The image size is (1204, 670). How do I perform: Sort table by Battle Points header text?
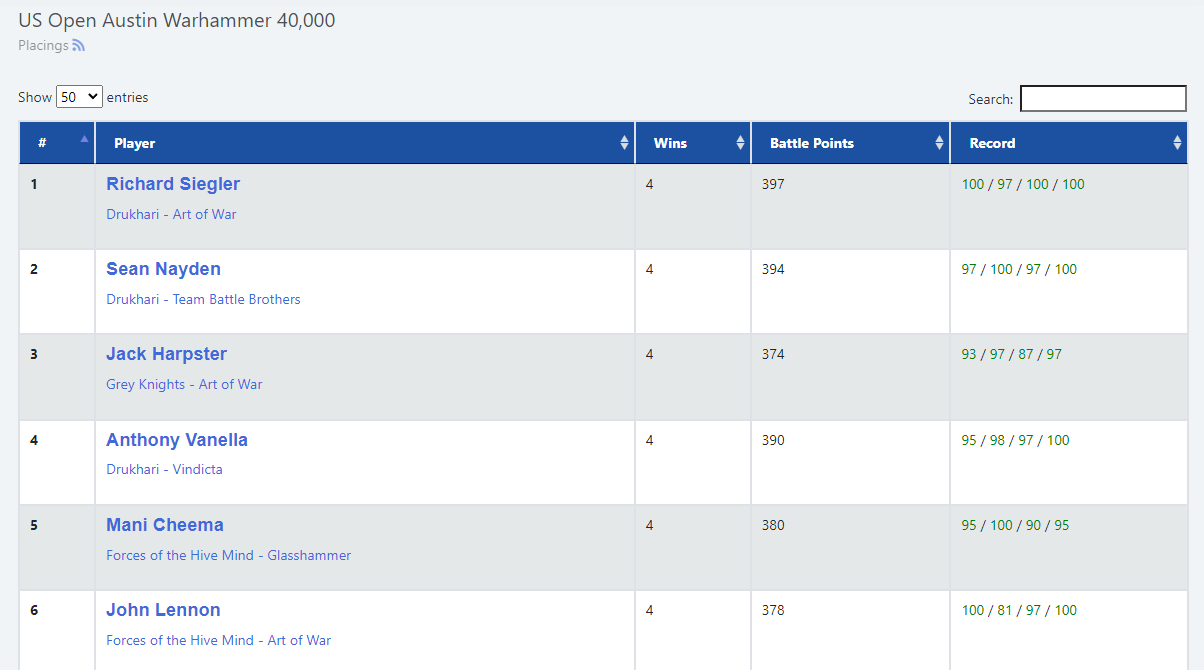pyautogui.click(x=811, y=143)
